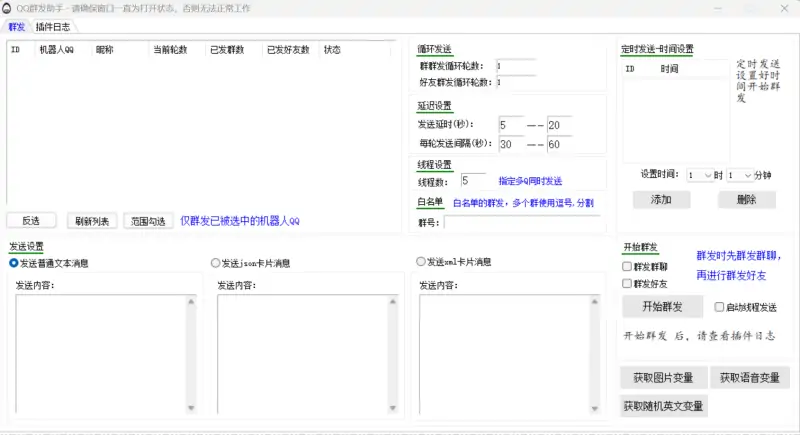This screenshot has height=435, width=800.
Task: Click the 线程数 input field
Action: click(x=472, y=181)
